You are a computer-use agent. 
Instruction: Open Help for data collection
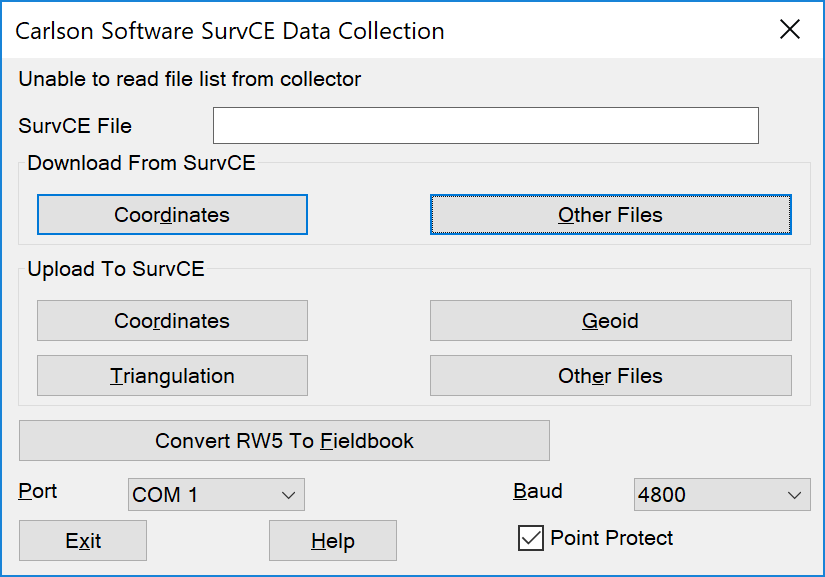pyautogui.click(x=332, y=541)
